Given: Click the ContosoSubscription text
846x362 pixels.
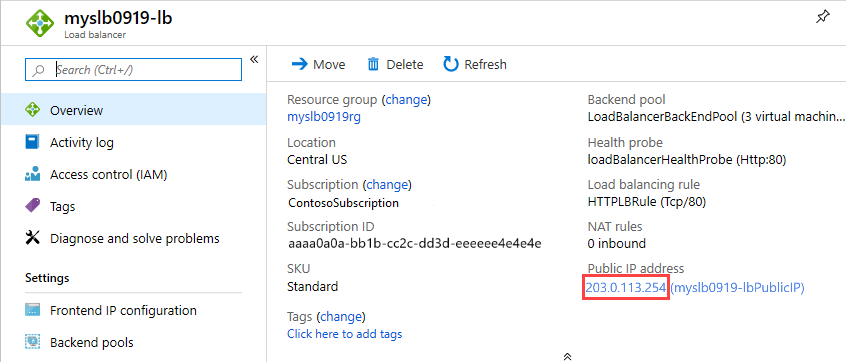Looking at the screenshot, I should point(344,203).
